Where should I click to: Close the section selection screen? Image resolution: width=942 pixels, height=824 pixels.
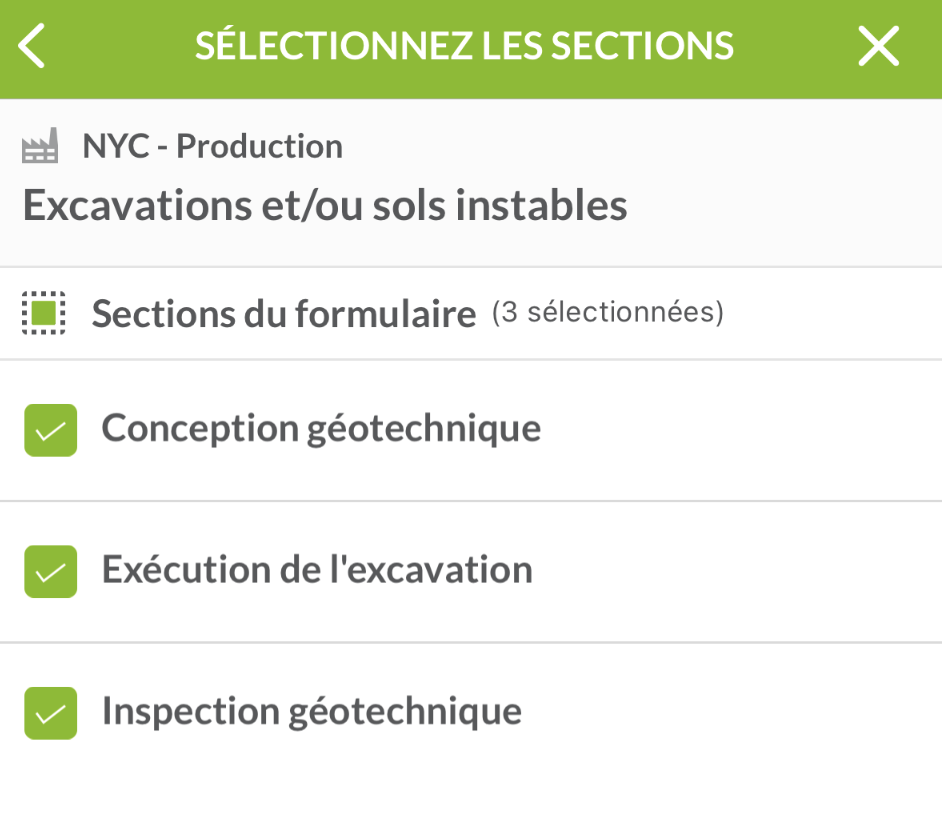(878, 47)
